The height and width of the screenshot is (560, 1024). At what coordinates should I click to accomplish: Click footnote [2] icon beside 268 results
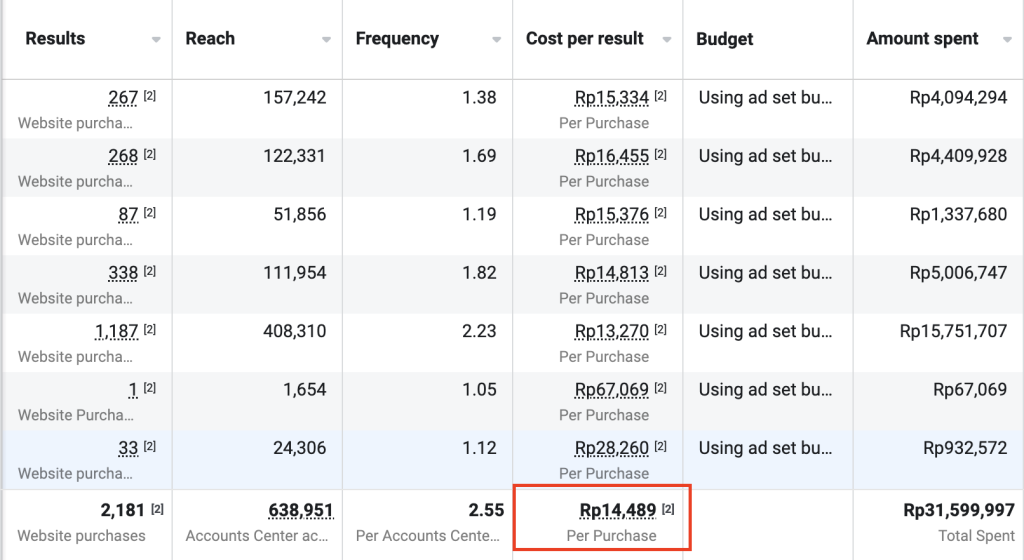pos(150,155)
